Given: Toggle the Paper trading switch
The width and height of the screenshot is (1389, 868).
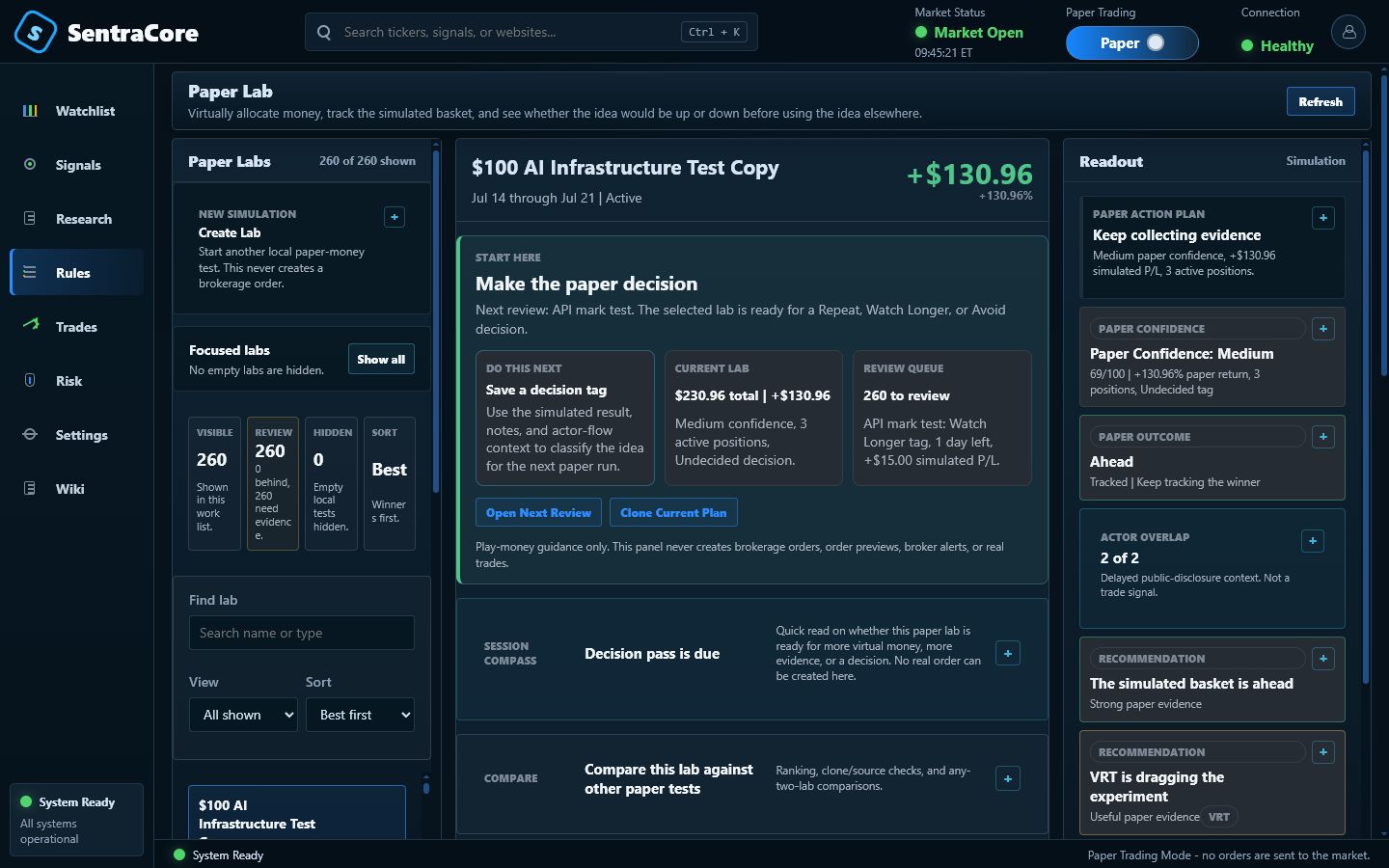Looking at the screenshot, I should coord(1131,42).
